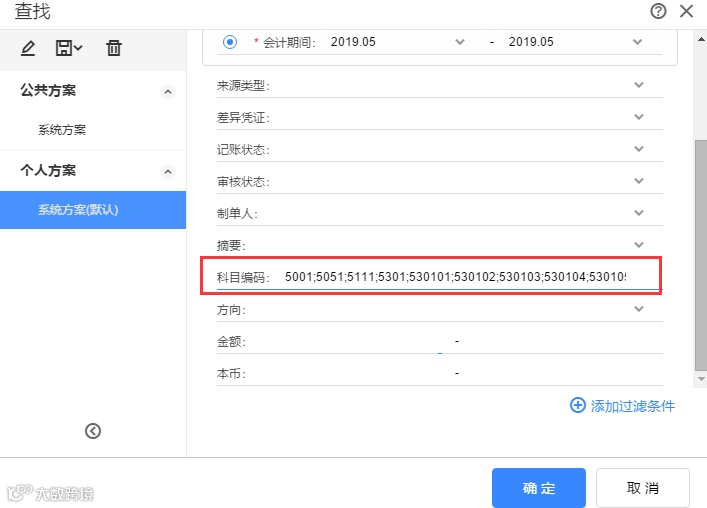Open the end period 2019.05 dropdown
The height and width of the screenshot is (508, 707).
coord(637,42)
